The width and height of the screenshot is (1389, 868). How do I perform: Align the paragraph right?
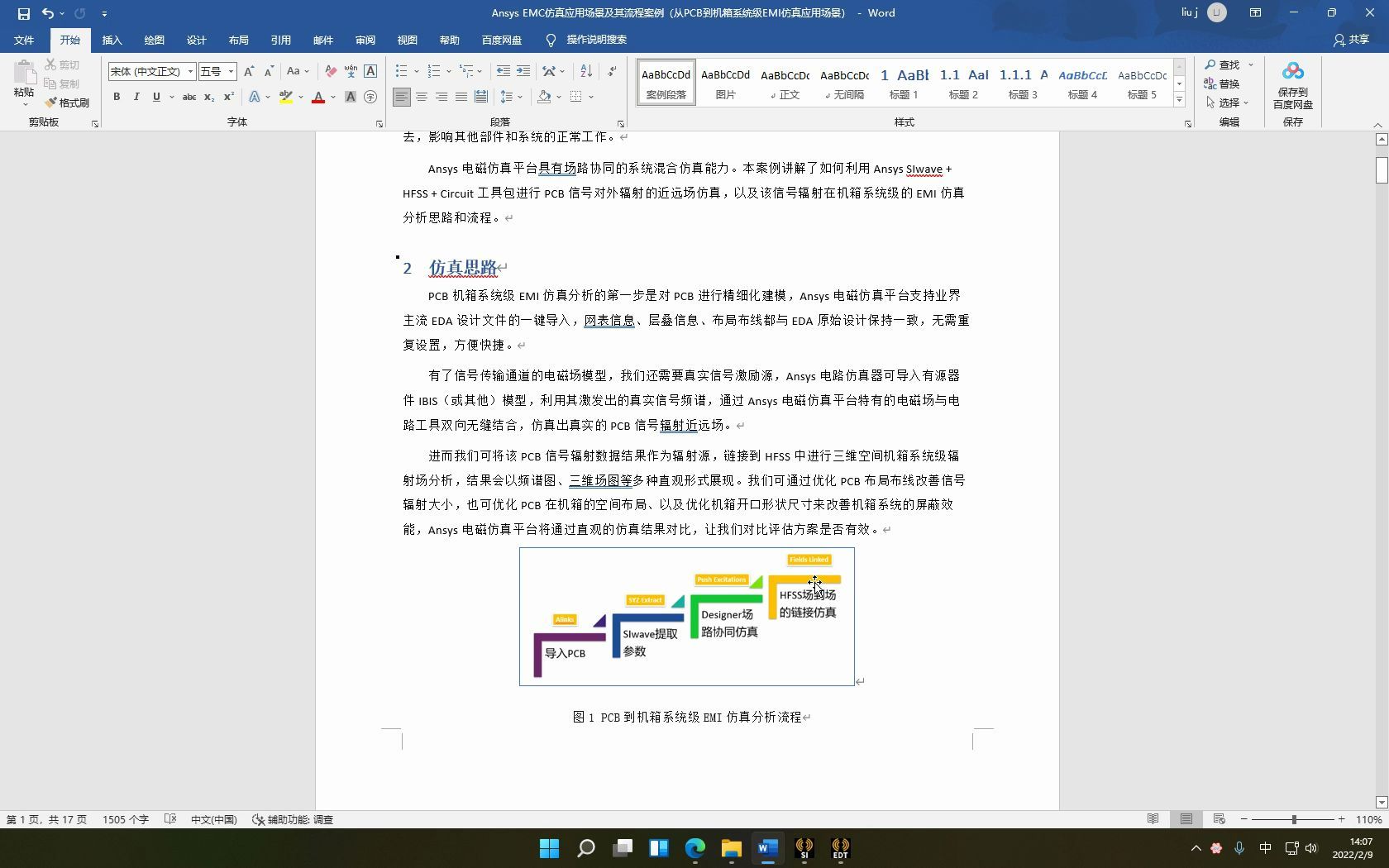(x=442, y=97)
